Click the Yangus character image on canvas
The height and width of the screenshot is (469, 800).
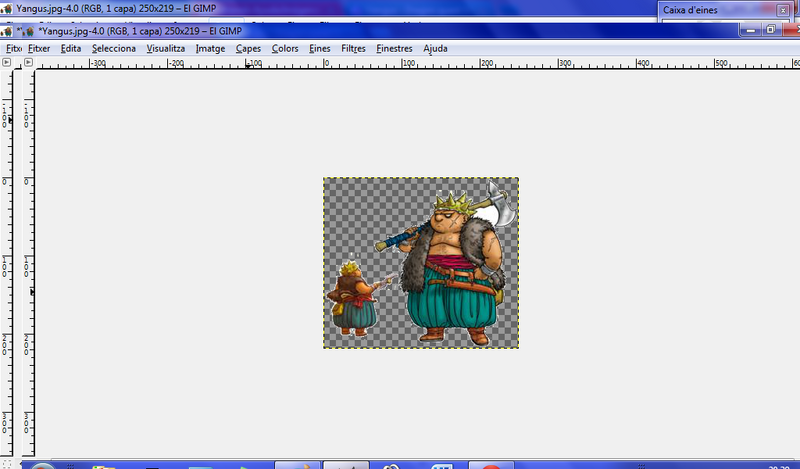pos(421,263)
